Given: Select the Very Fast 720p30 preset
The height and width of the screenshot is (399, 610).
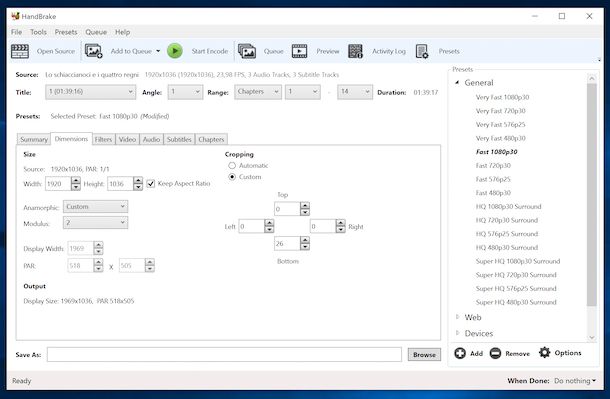Looking at the screenshot, I should pos(500,111).
